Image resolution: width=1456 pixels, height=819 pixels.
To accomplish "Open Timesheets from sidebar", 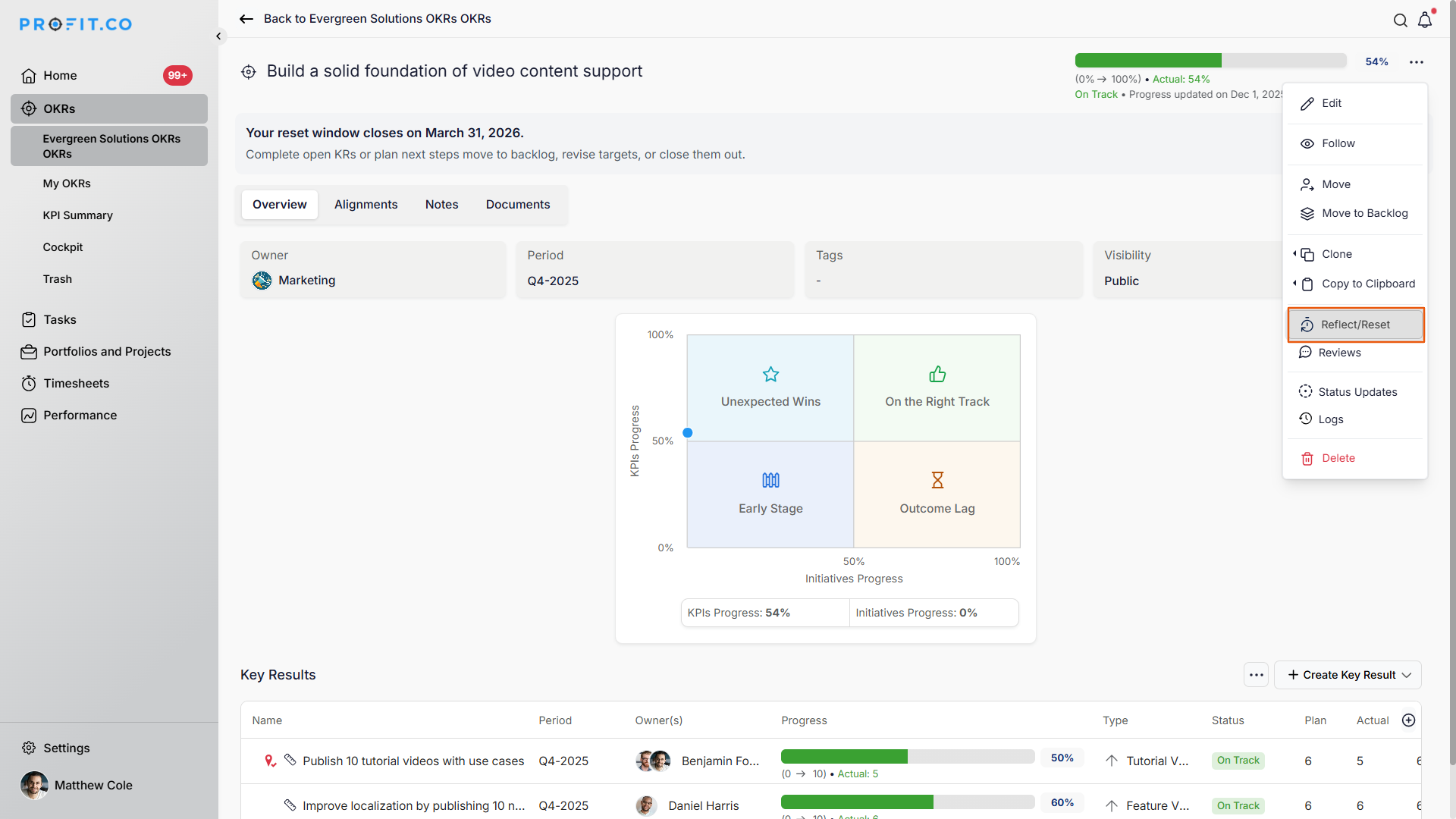I will click(76, 384).
